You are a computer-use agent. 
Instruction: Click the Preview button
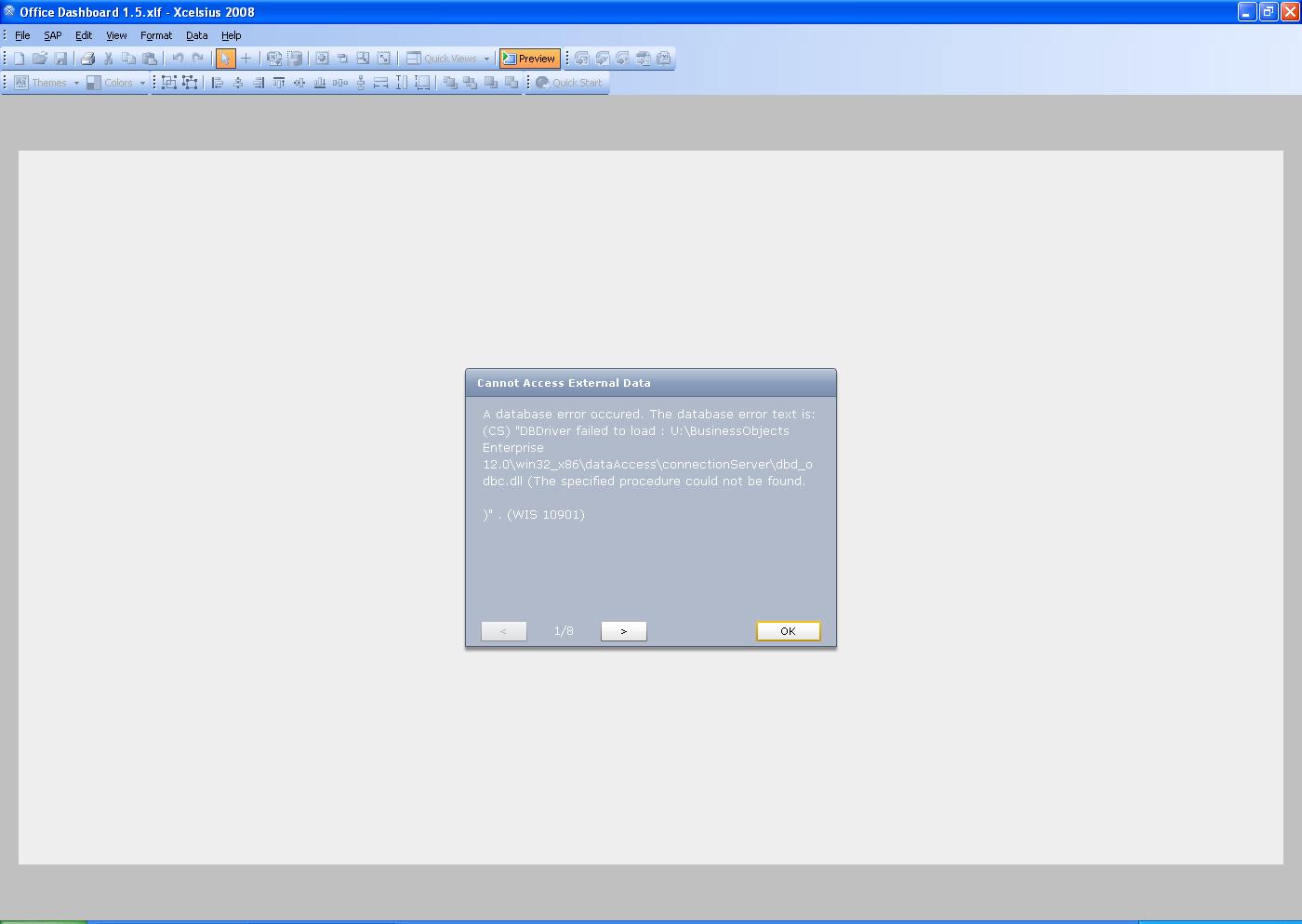pos(529,58)
